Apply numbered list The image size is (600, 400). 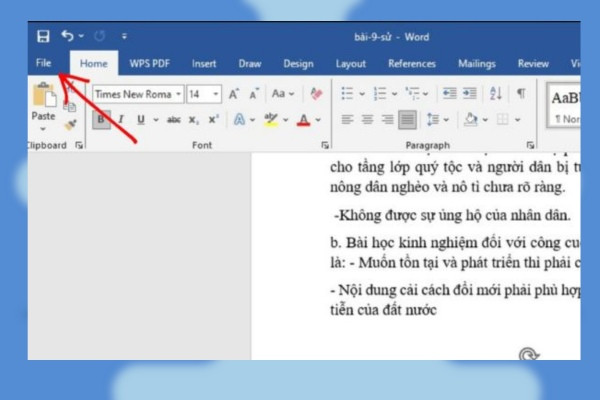point(380,94)
